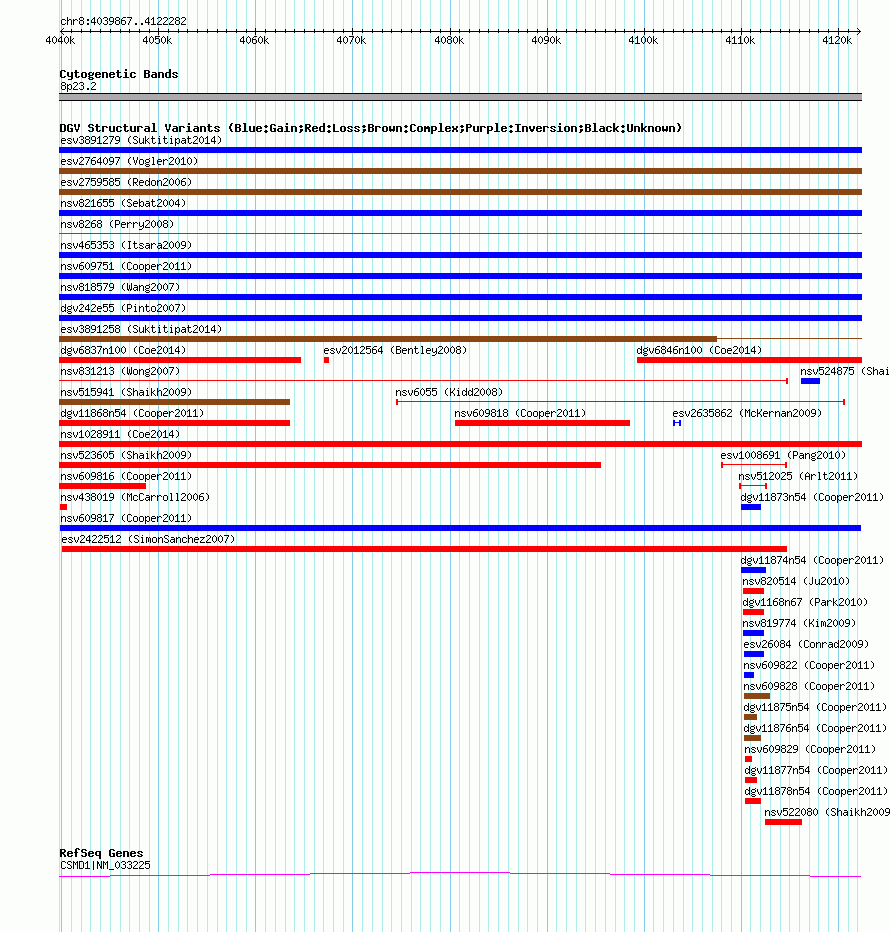The height and width of the screenshot is (932, 890).
Task: Click the nsv522080 variant label
Action: point(827,813)
